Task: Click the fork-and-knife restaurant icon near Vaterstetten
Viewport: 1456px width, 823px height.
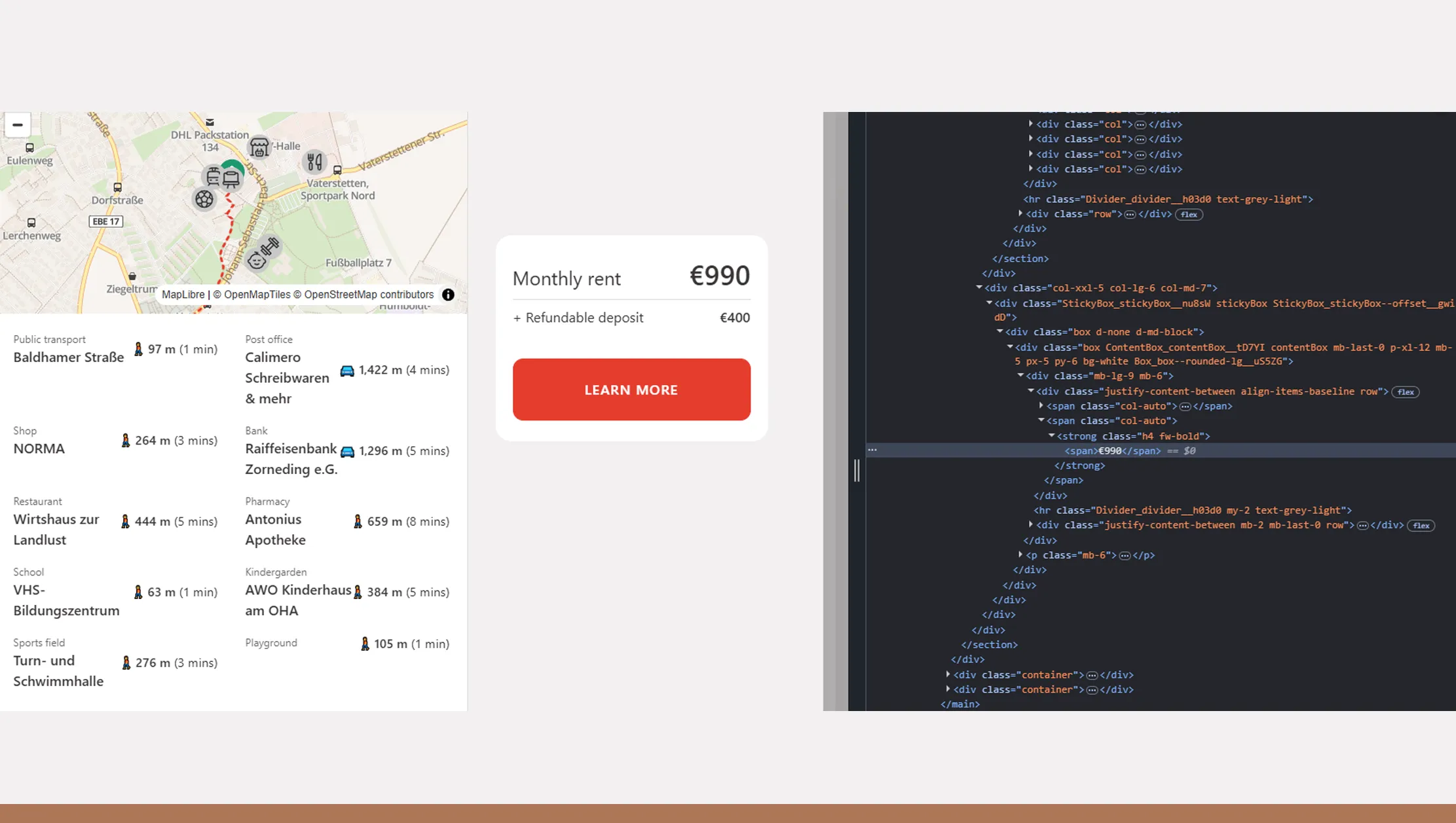Action: point(314,162)
